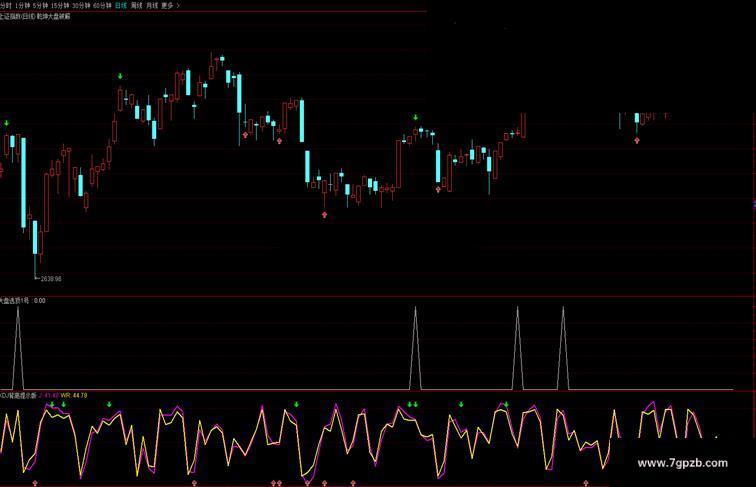Click the 2638.96 low price label
Viewport: 756px width, 487px height.
tap(51, 279)
